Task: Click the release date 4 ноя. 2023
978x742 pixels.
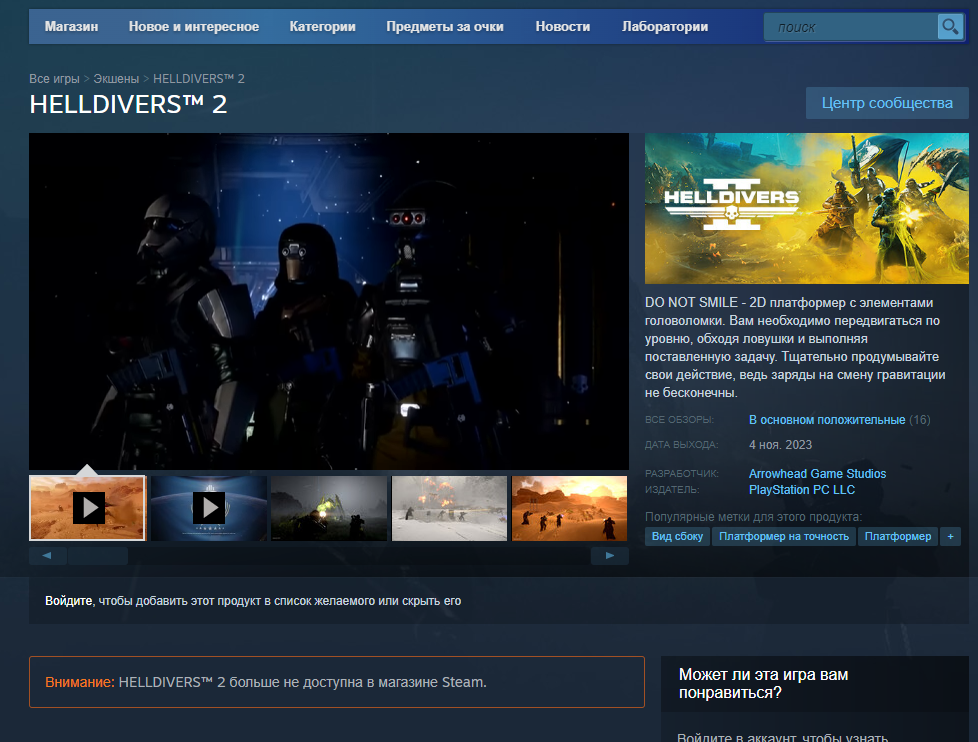Action: tap(780, 445)
